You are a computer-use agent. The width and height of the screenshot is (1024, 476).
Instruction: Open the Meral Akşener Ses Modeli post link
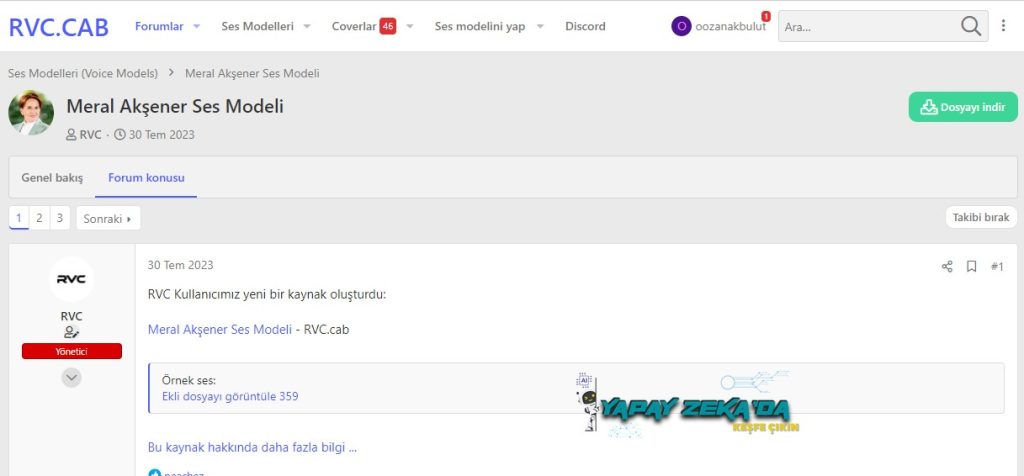[x=220, y=330]
